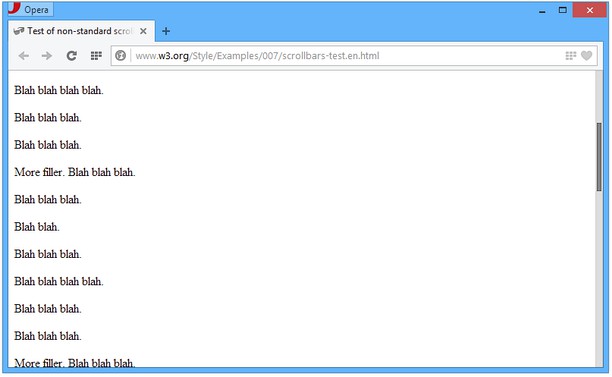This screenshot has width=612, height=377.
Task: Add page to Speed Dial icon in address bar
Action: point(571,56)
